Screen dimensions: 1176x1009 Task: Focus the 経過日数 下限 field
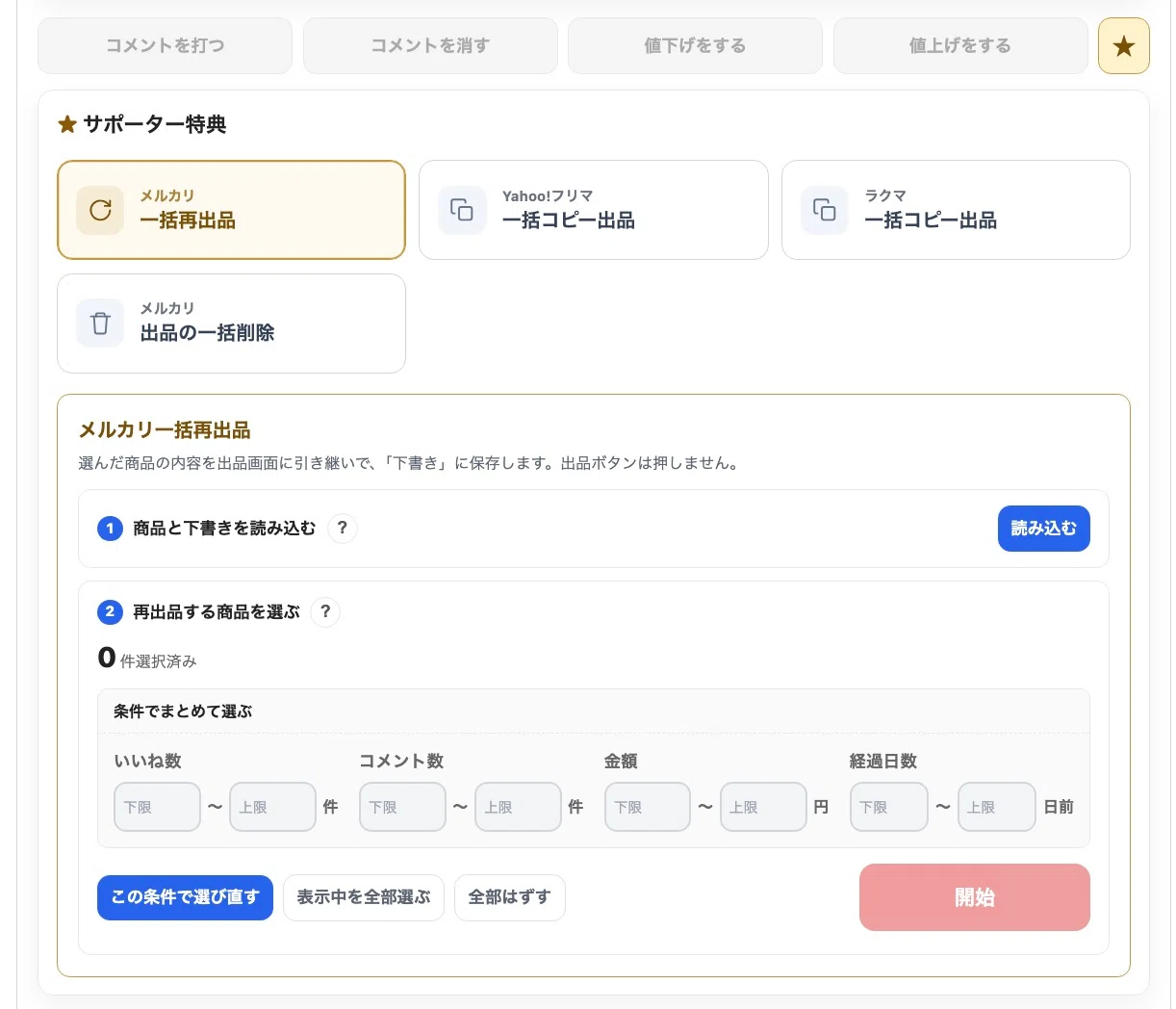coord(889,807)
